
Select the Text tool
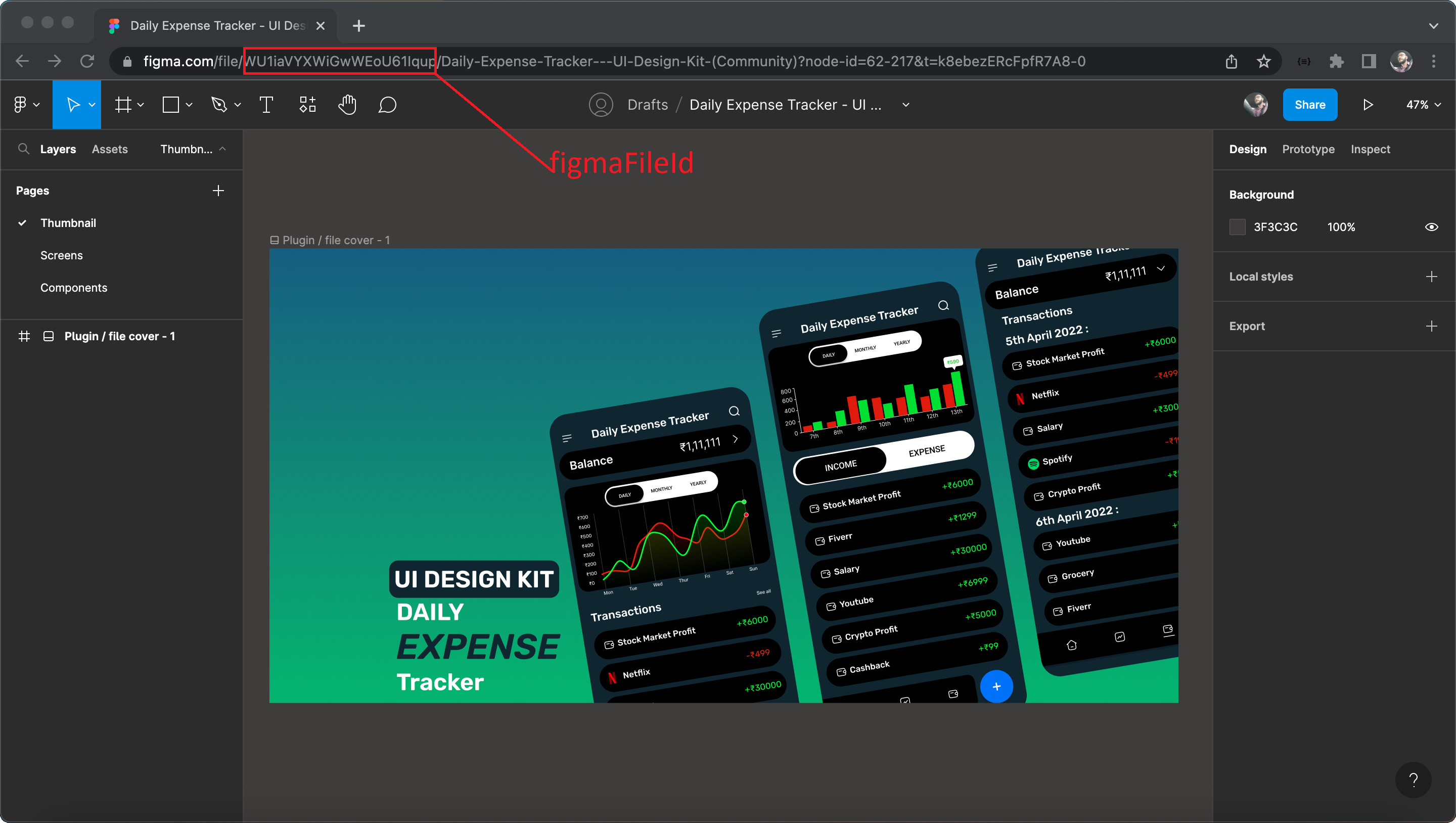click(266, 105)
